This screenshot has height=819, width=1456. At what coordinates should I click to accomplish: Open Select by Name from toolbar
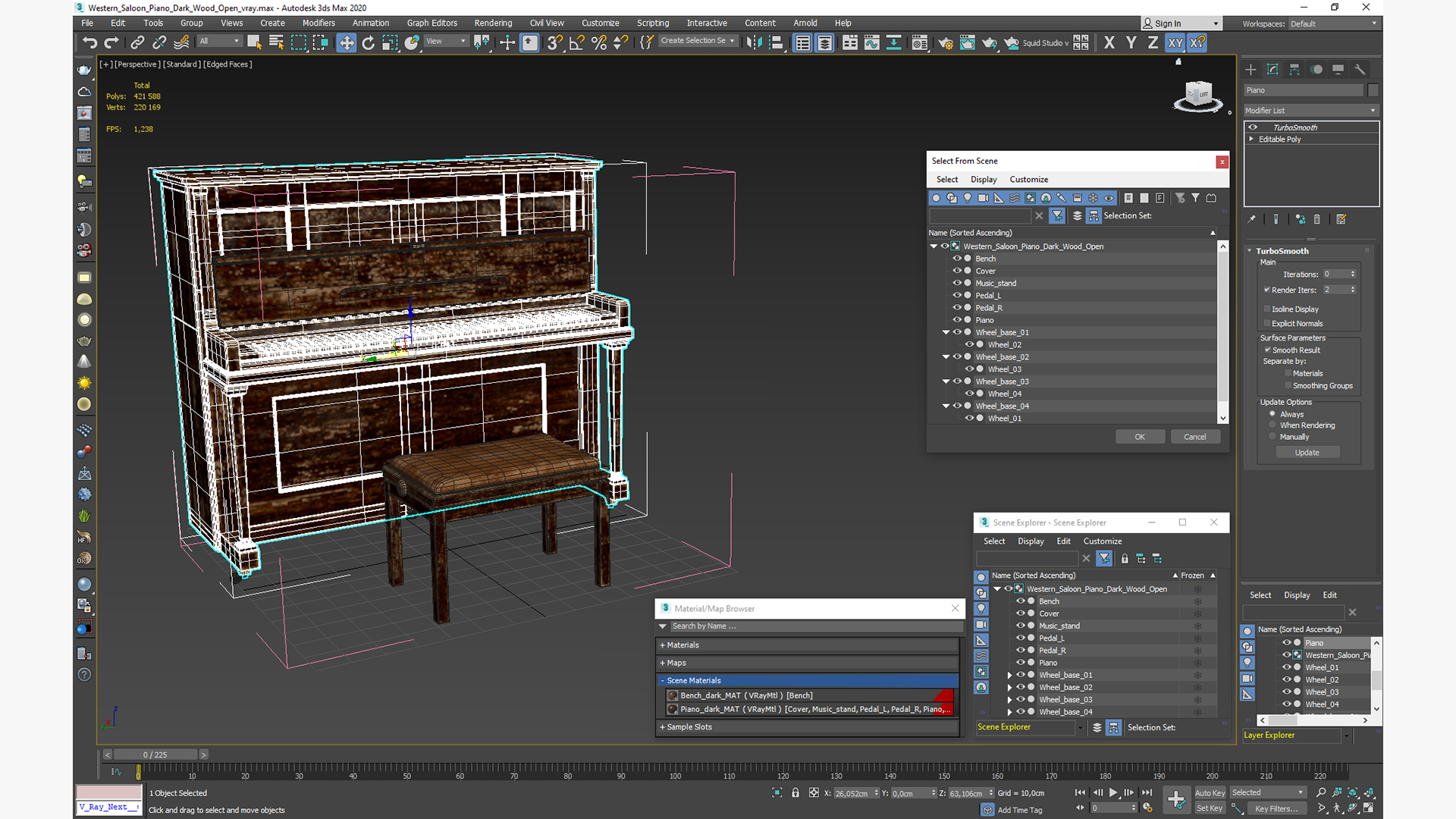click(x=276, y=42)
